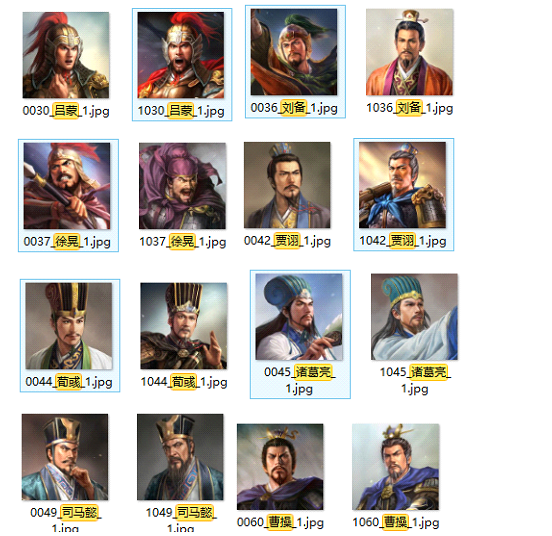Click the filename text 1042_贾诩_1.jpg
This screenshot has width=552, height=536.
tap(403, 241)
